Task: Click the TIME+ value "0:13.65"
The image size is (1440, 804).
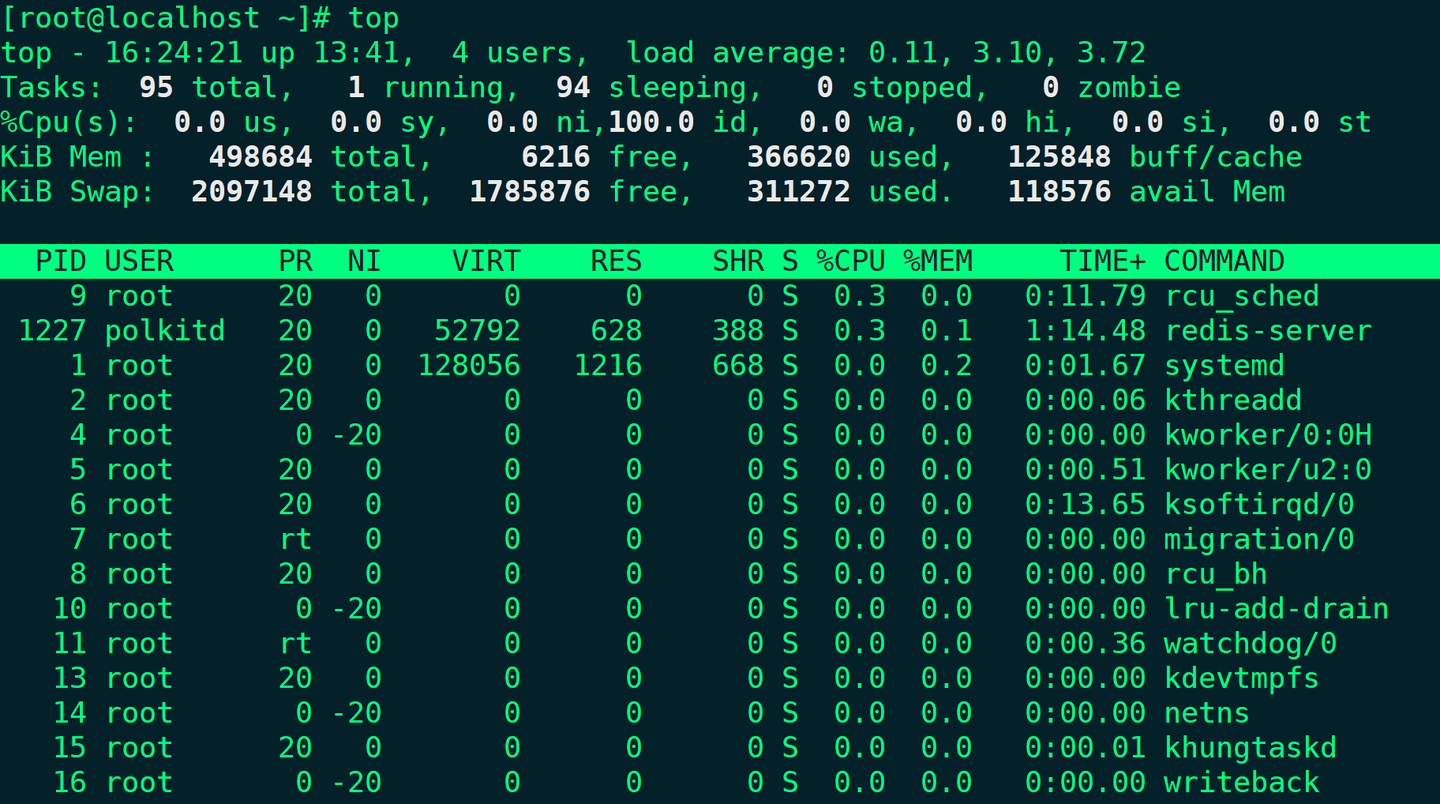Action: pos(1085,505)
